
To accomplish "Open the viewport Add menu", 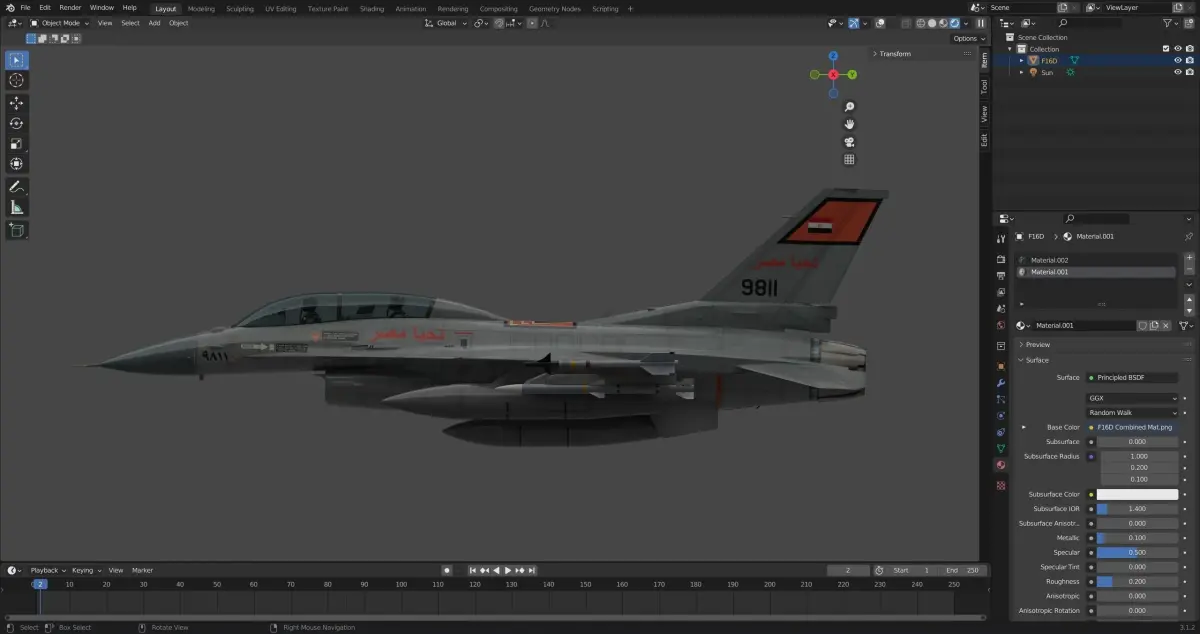I will click(x=154, y=23).
